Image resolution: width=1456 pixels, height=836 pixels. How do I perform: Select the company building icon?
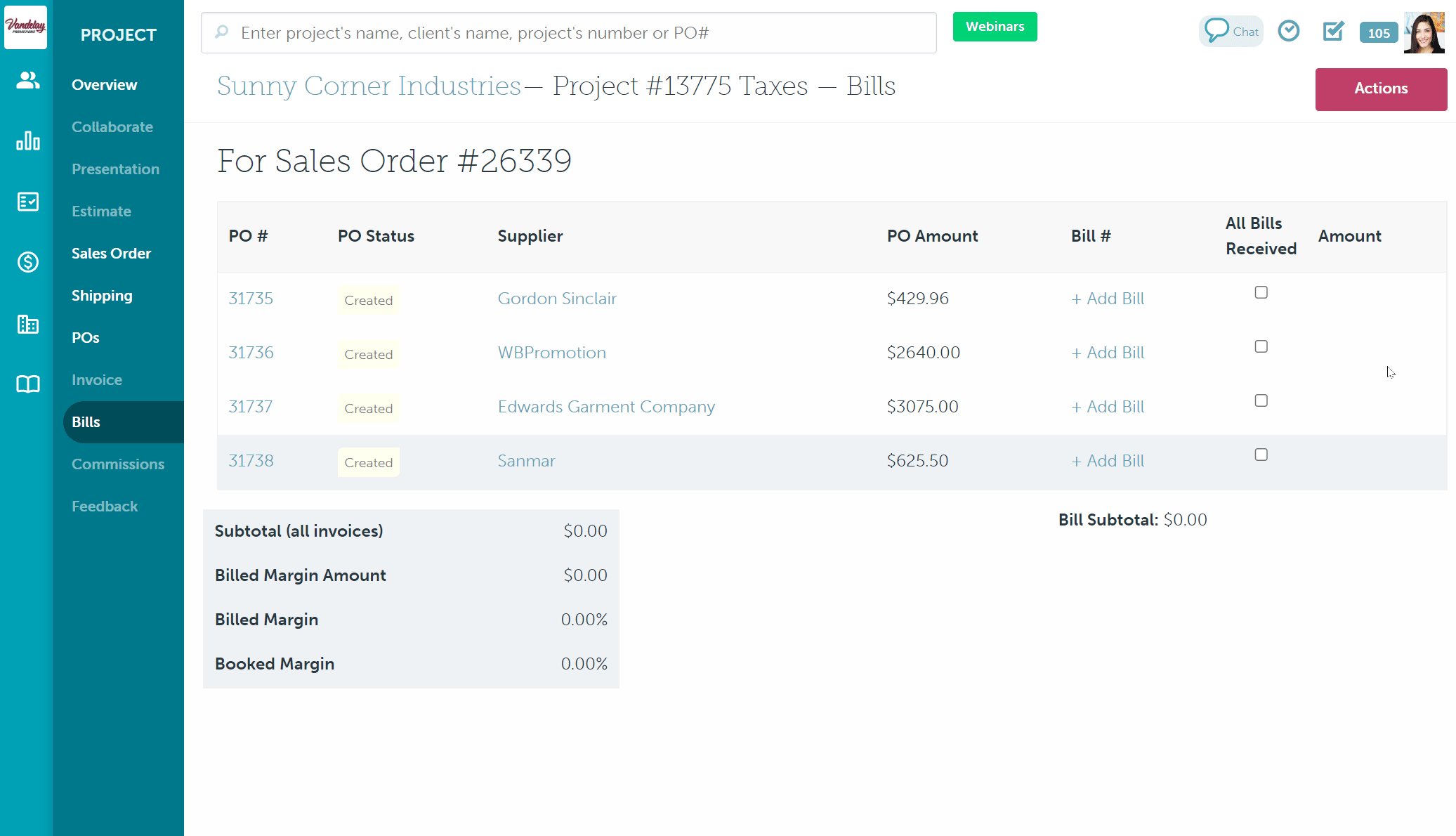[x=27, y=324]
